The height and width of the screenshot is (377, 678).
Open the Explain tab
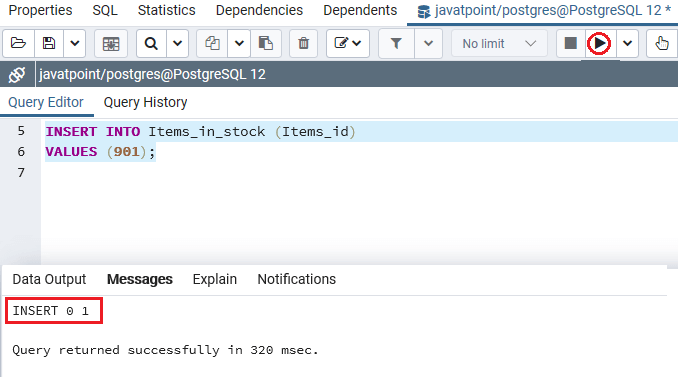(214, 279)
